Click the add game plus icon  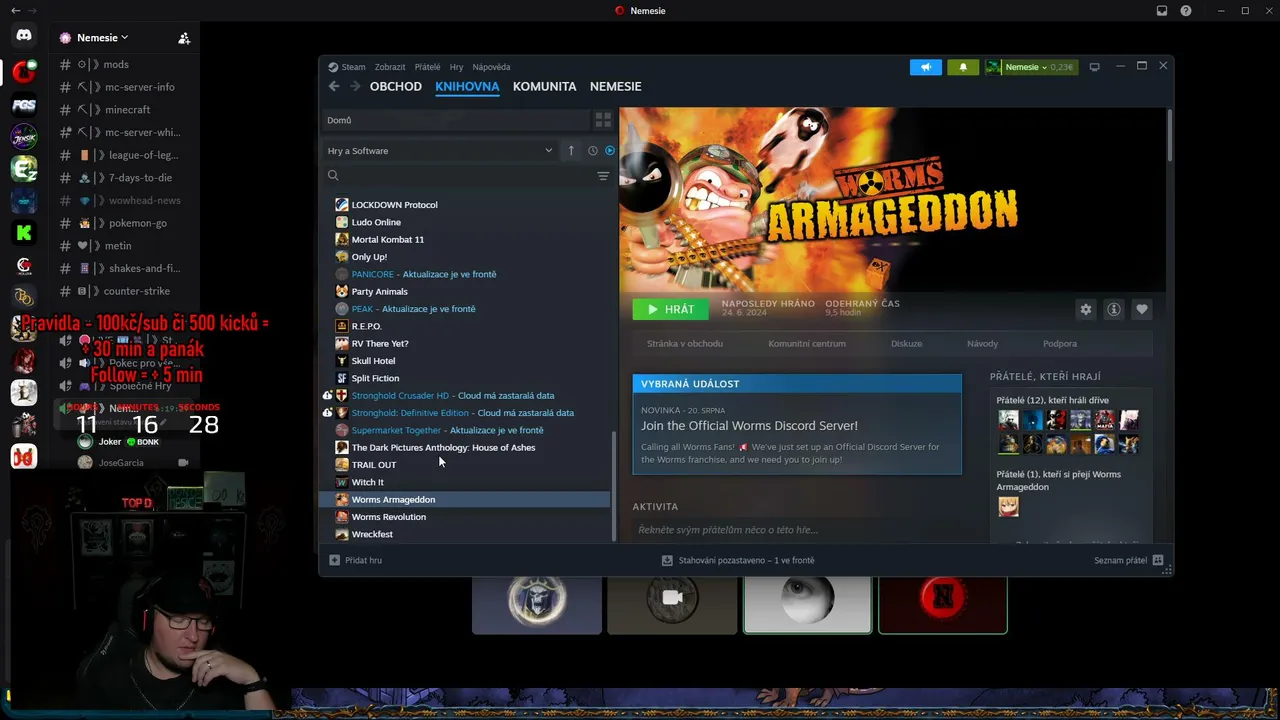[x=335, y=560]
